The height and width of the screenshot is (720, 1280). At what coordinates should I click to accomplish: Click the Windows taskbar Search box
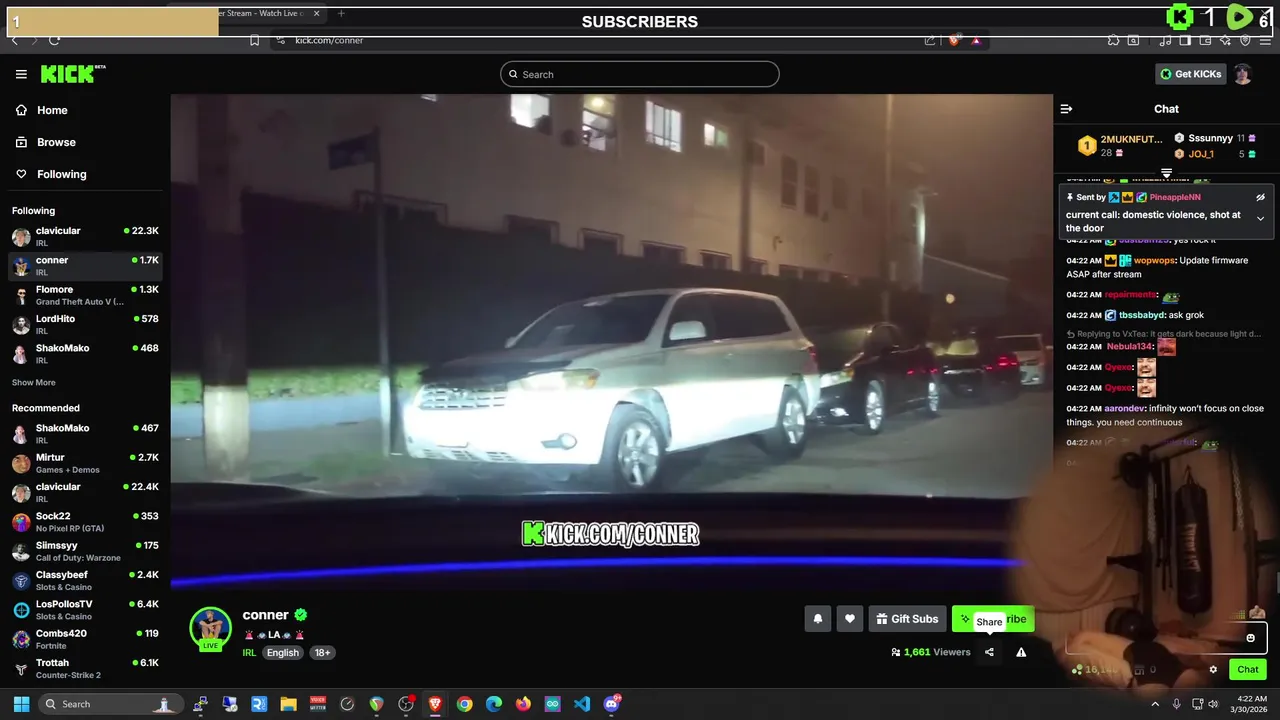(110, 704)
